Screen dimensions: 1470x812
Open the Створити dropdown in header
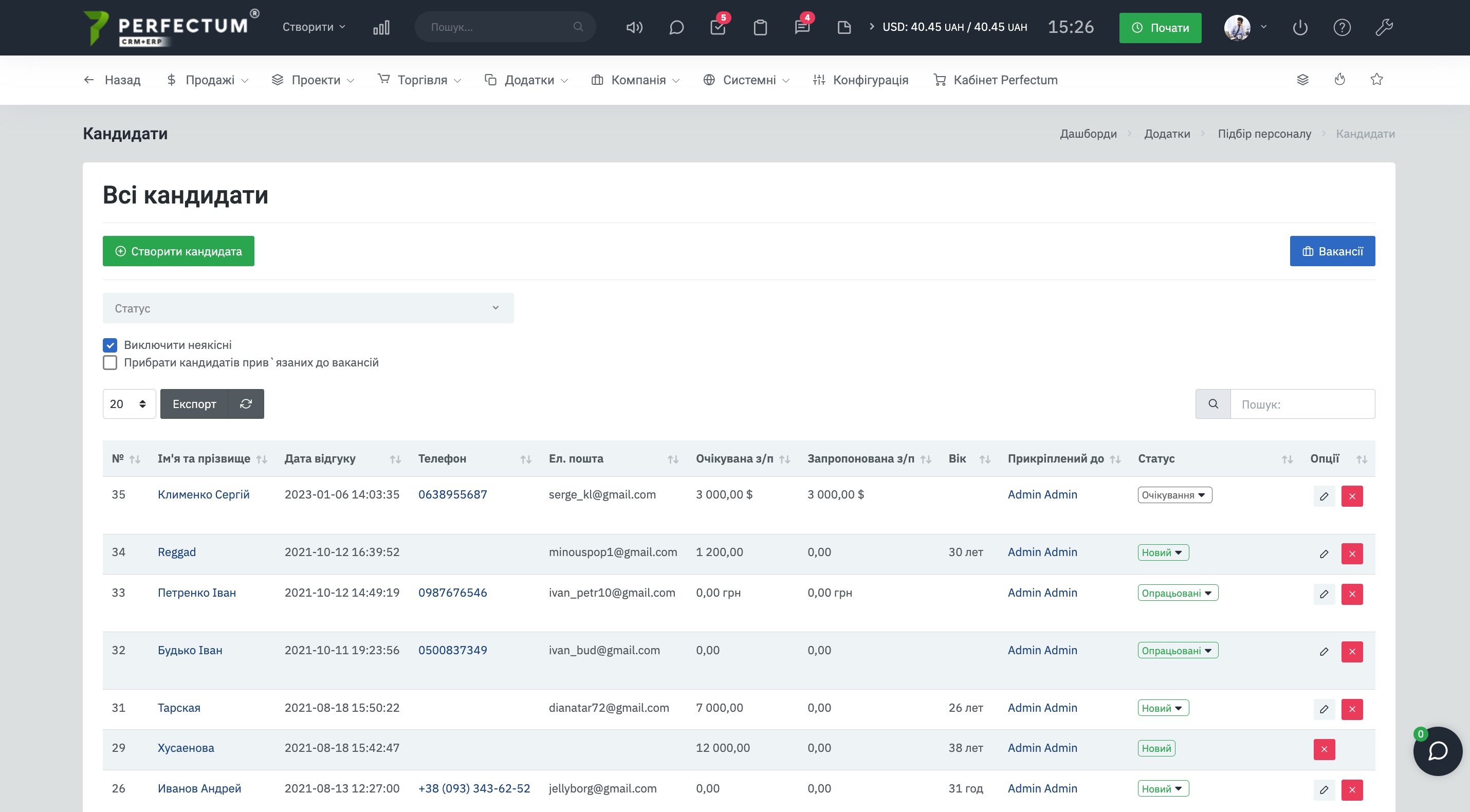coord(314,27)
